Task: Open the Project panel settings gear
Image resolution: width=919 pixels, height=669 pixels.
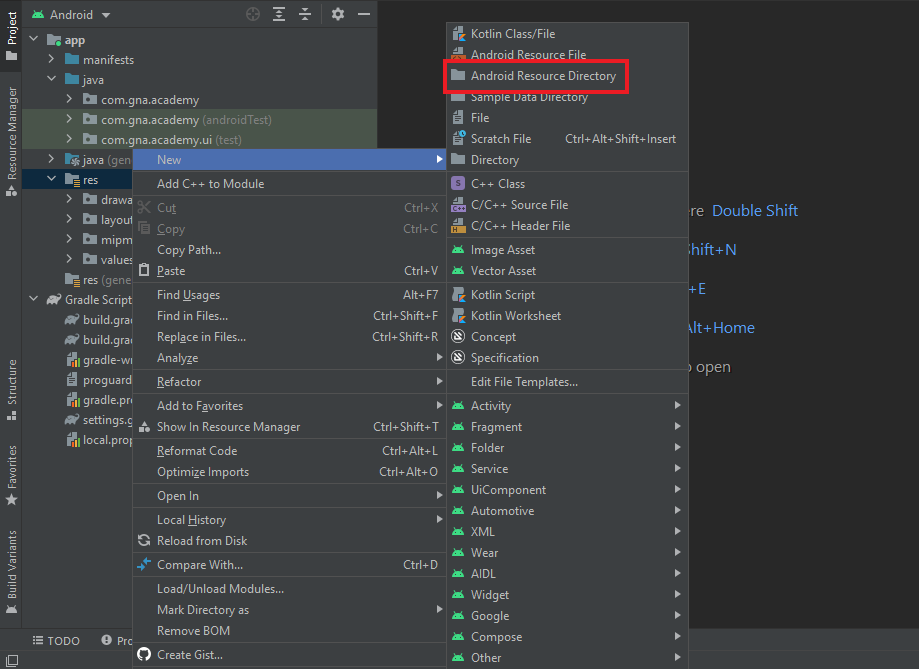Action: [x=337, y=14]
